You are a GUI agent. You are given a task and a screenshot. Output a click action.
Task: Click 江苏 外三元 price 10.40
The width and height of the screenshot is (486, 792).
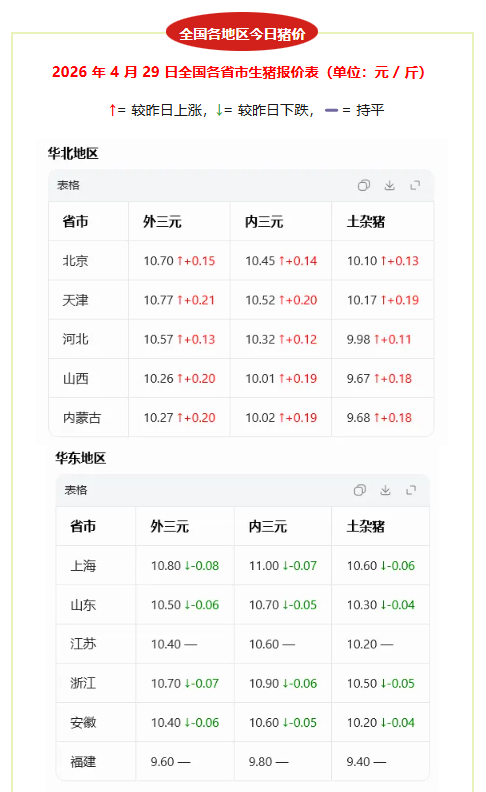point(166,644)
